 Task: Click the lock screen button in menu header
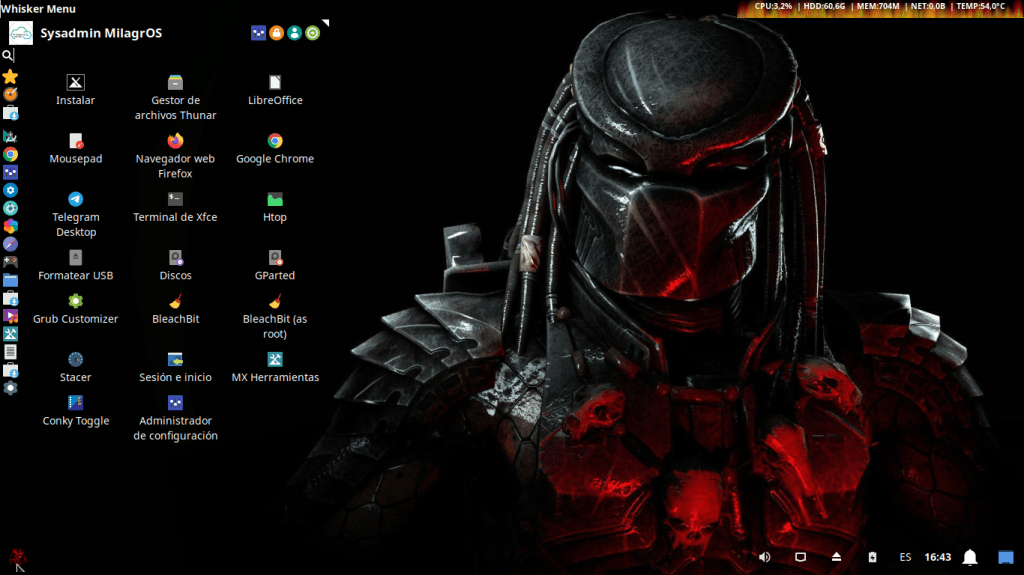(276, 33)
